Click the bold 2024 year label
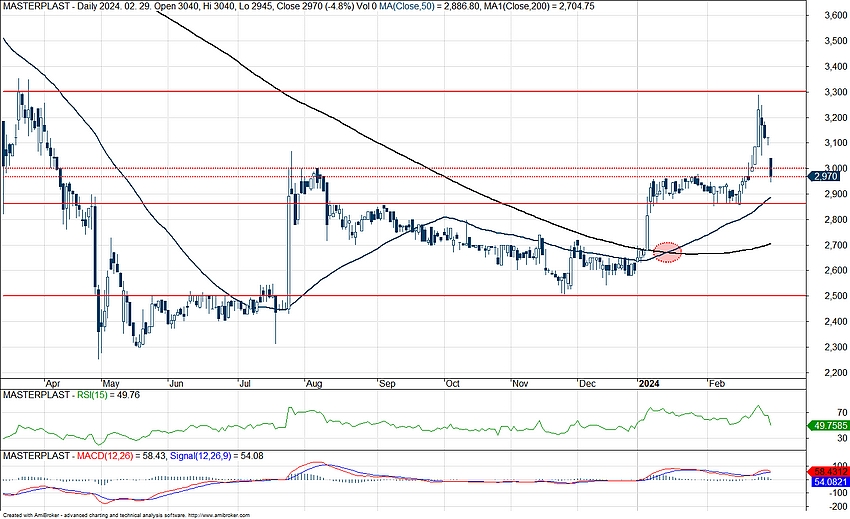This screenshot has width=850, height=519. [x=649, y=384]
